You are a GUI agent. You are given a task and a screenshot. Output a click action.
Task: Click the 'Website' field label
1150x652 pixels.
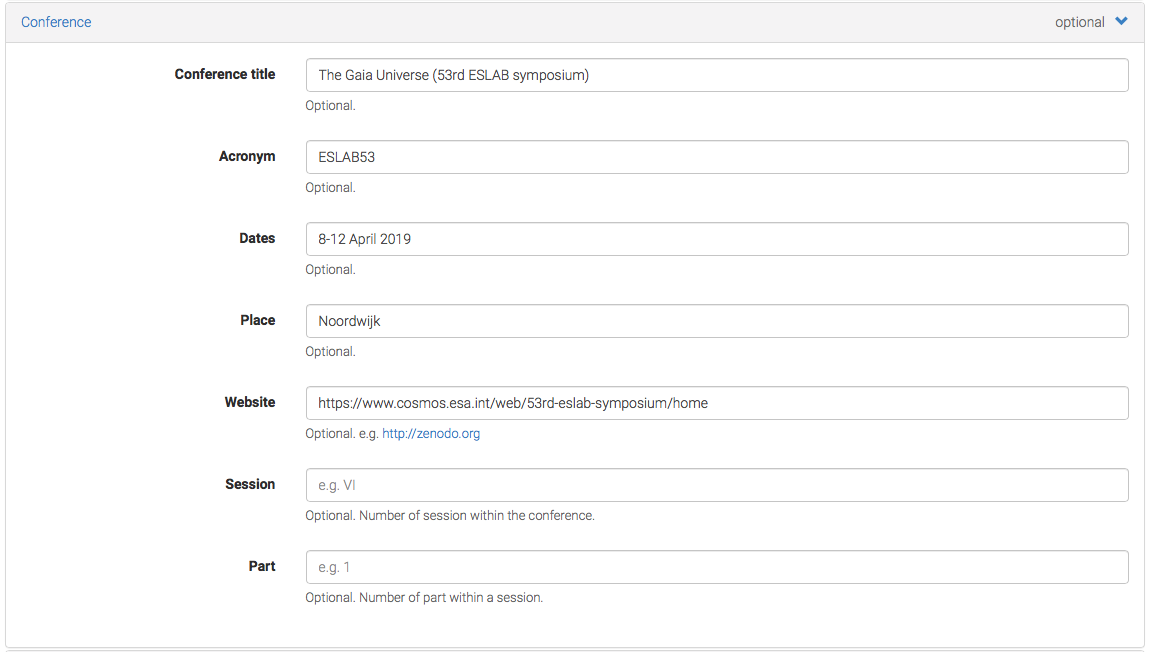[x=249, y=403]
